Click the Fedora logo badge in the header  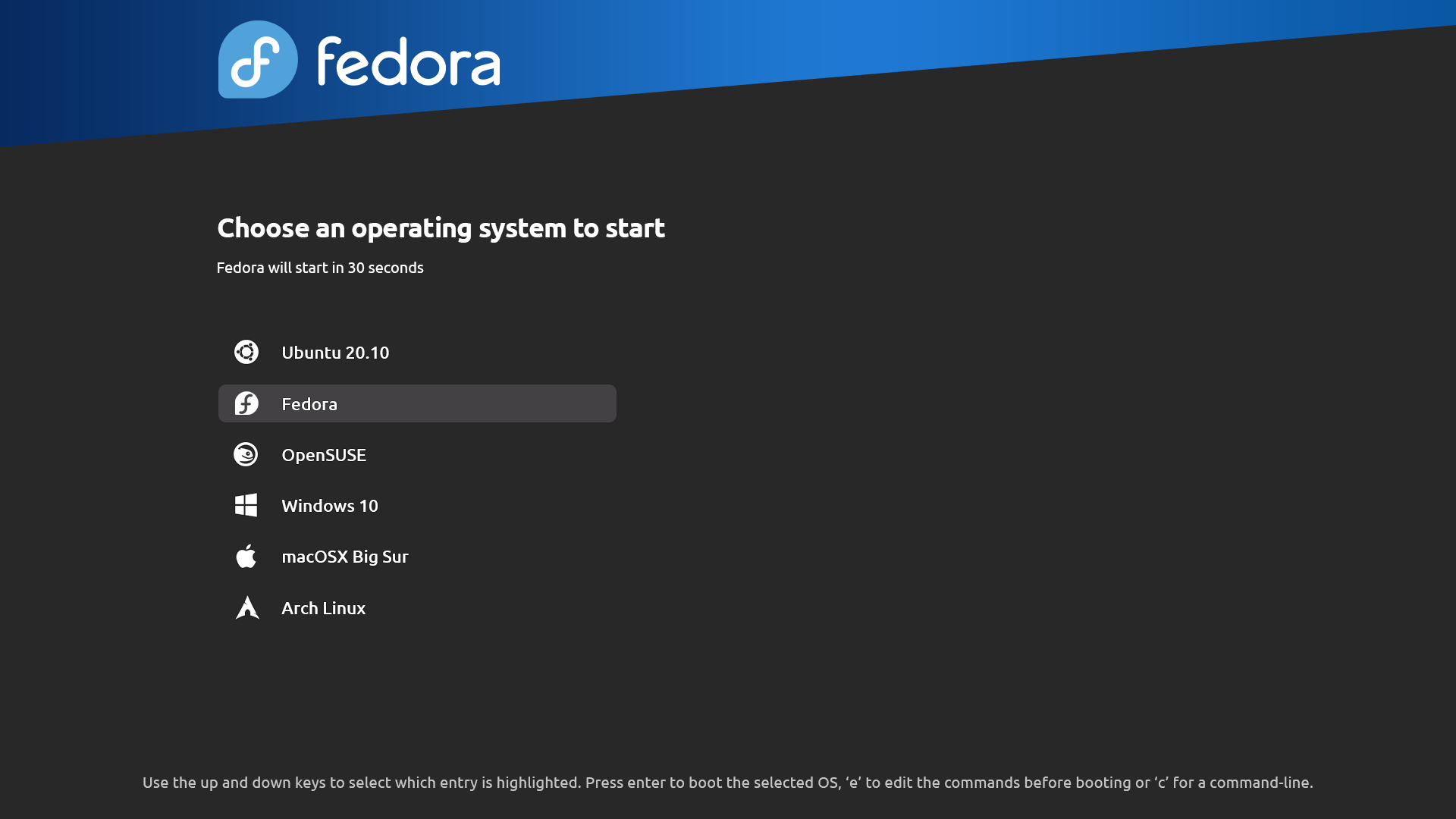point(258,59)
